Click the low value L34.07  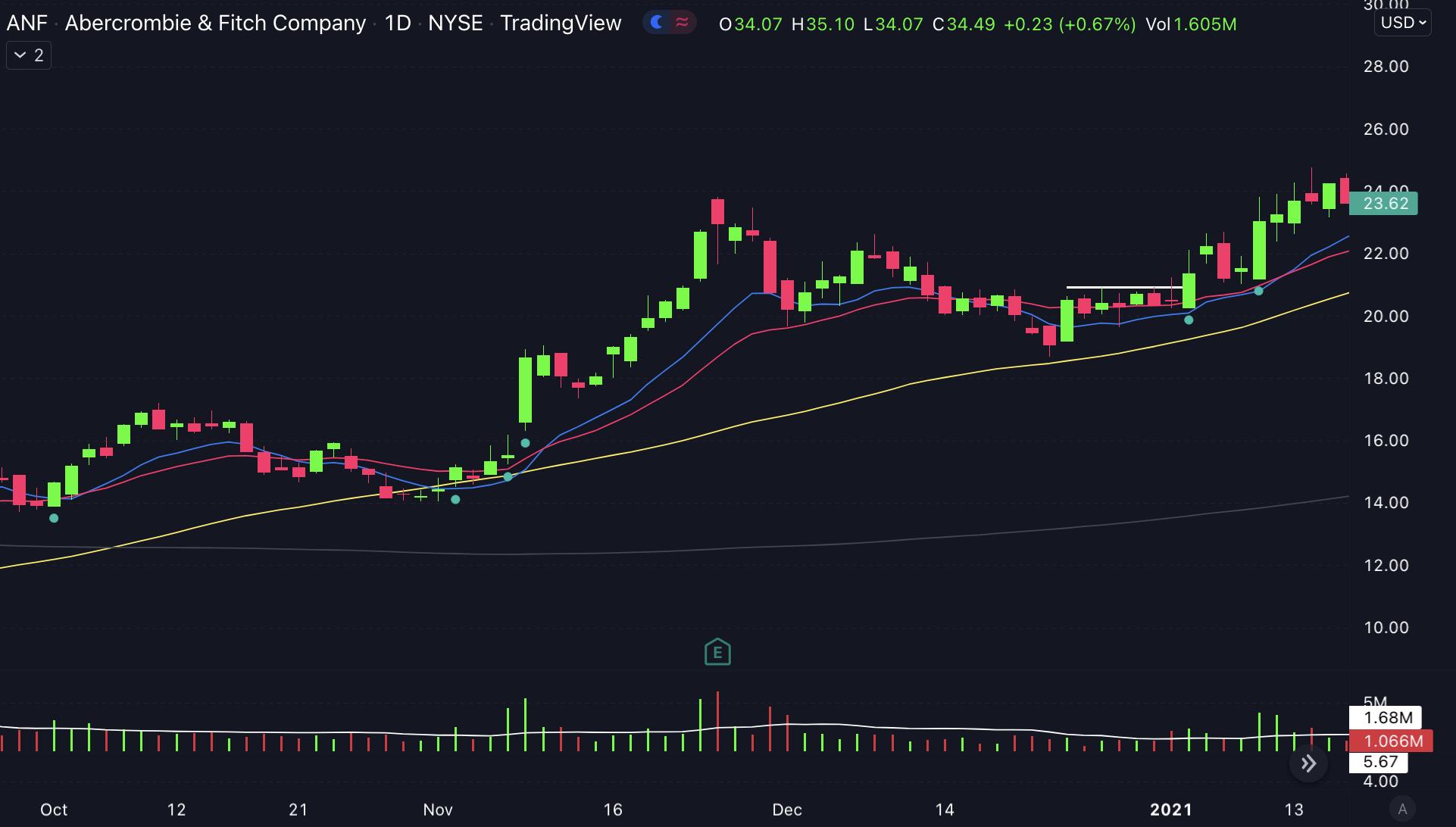point(893,24)
